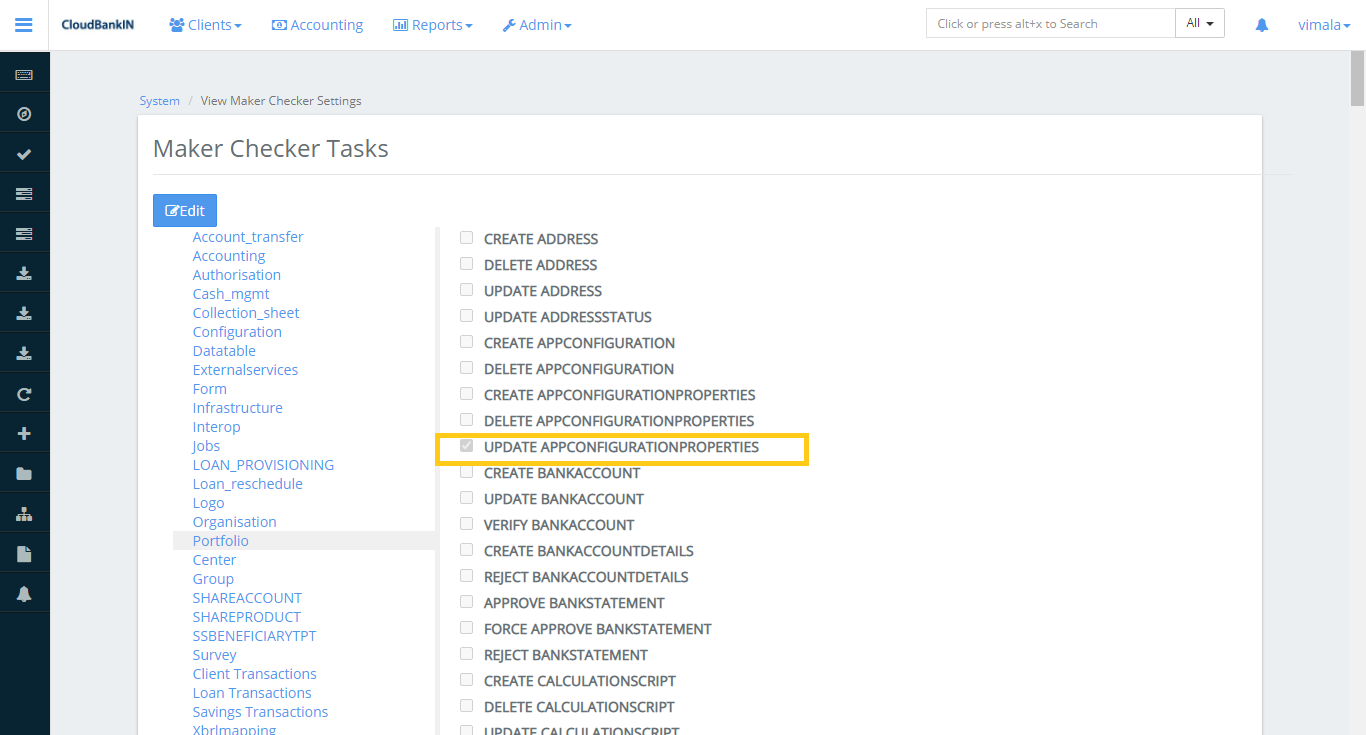Open the folder icon in the left sidebar
This screenshot has height=735, width=1366.
click(x=24, y=472)
